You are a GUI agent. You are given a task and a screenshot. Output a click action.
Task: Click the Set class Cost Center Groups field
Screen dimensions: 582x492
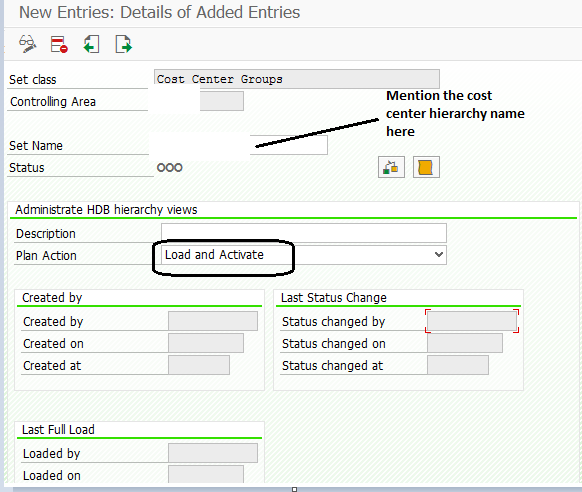coord(297,79)
